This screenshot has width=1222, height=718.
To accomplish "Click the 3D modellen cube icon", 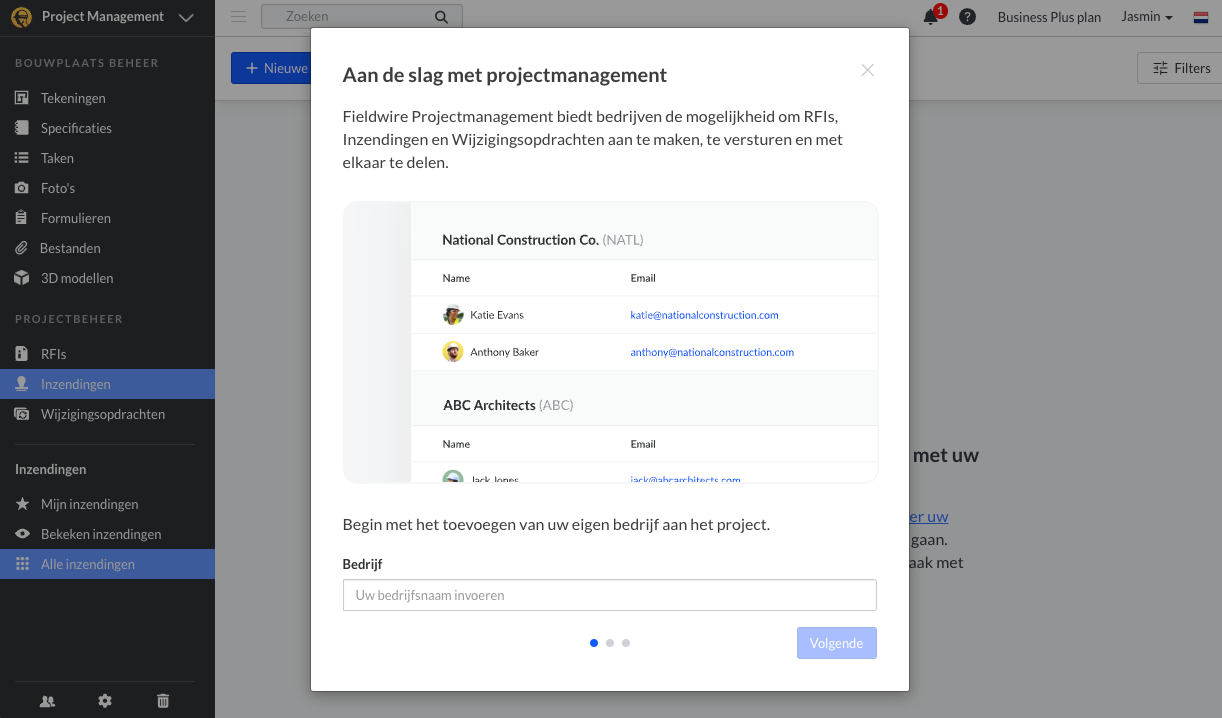I will tap(22, 278).
